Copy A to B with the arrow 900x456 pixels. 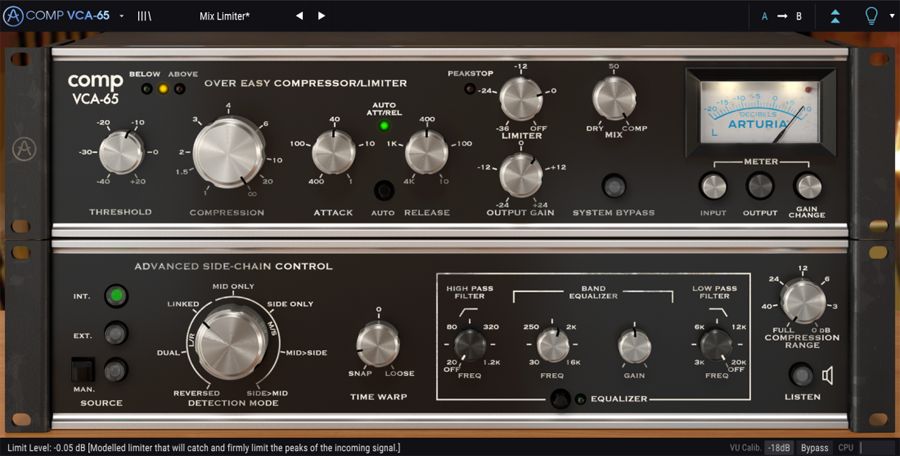pos(782,17)
